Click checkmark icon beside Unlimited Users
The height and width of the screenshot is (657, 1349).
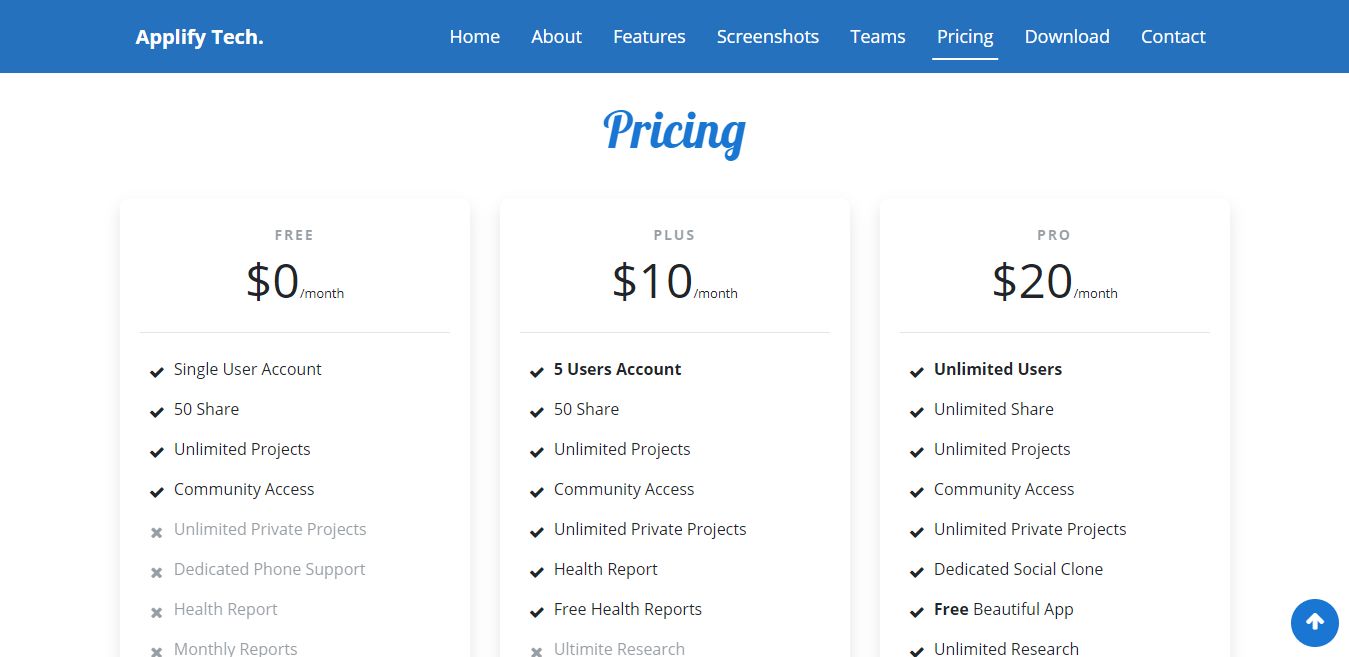click(917, 372)
